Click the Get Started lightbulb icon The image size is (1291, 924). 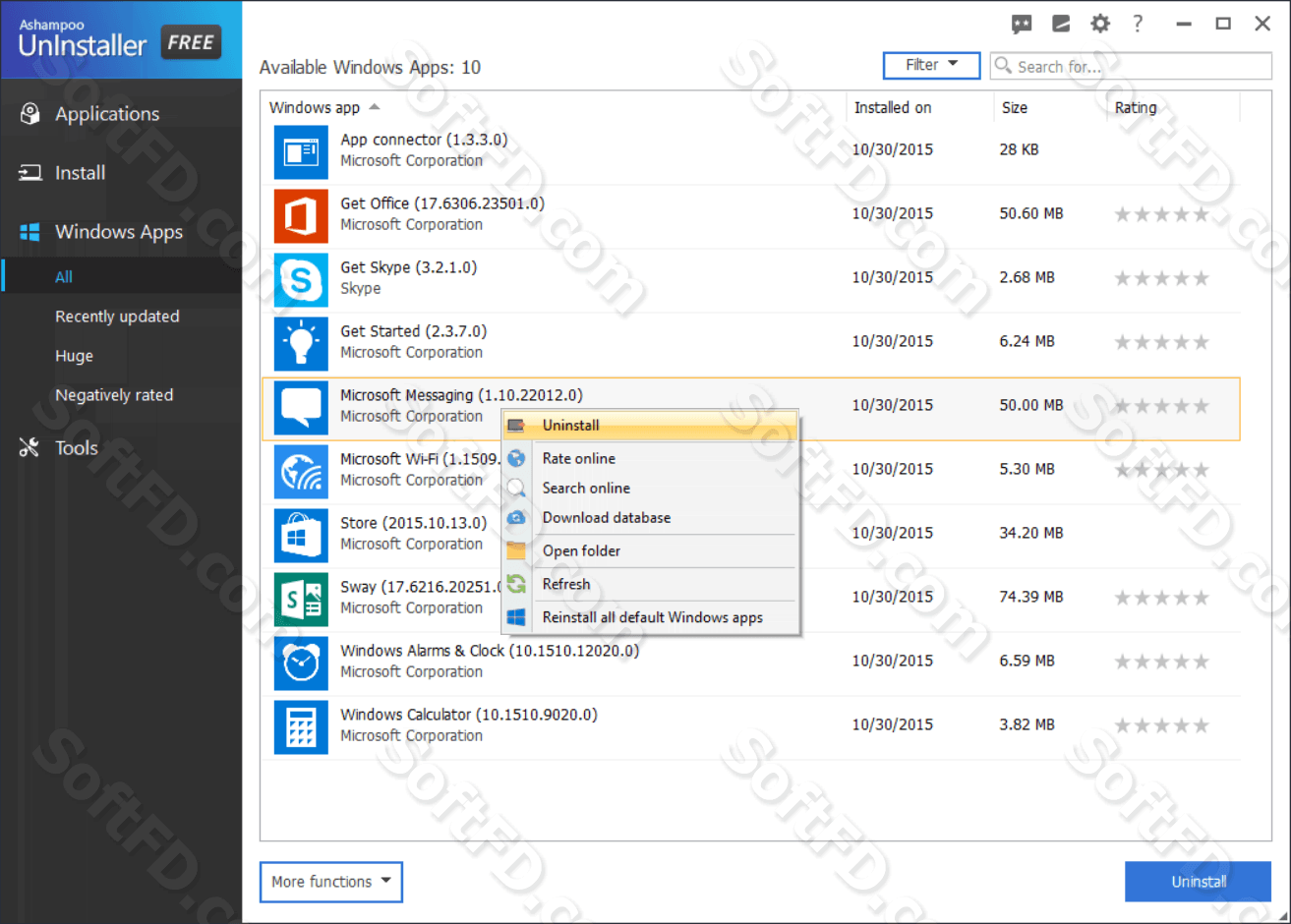coord(301,343)
